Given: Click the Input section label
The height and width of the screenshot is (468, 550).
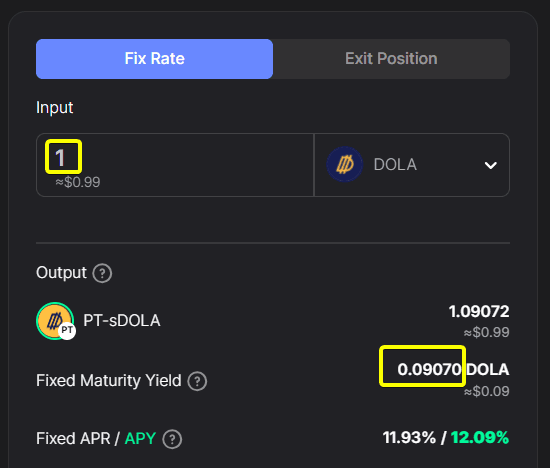Looking at the screenshot, I should (55, 108).
